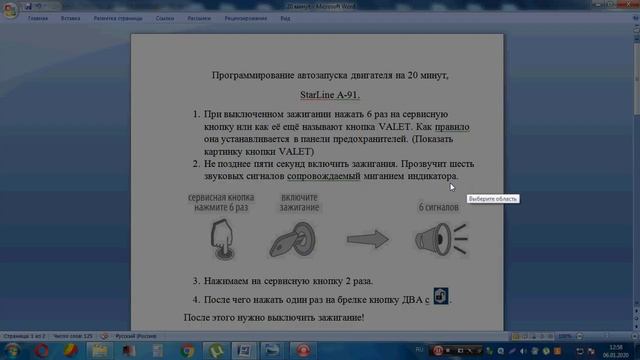Viewport: 640px width, 360px height.
Task: Click step 3 text about сервисную кнопку
Action: 288,281
